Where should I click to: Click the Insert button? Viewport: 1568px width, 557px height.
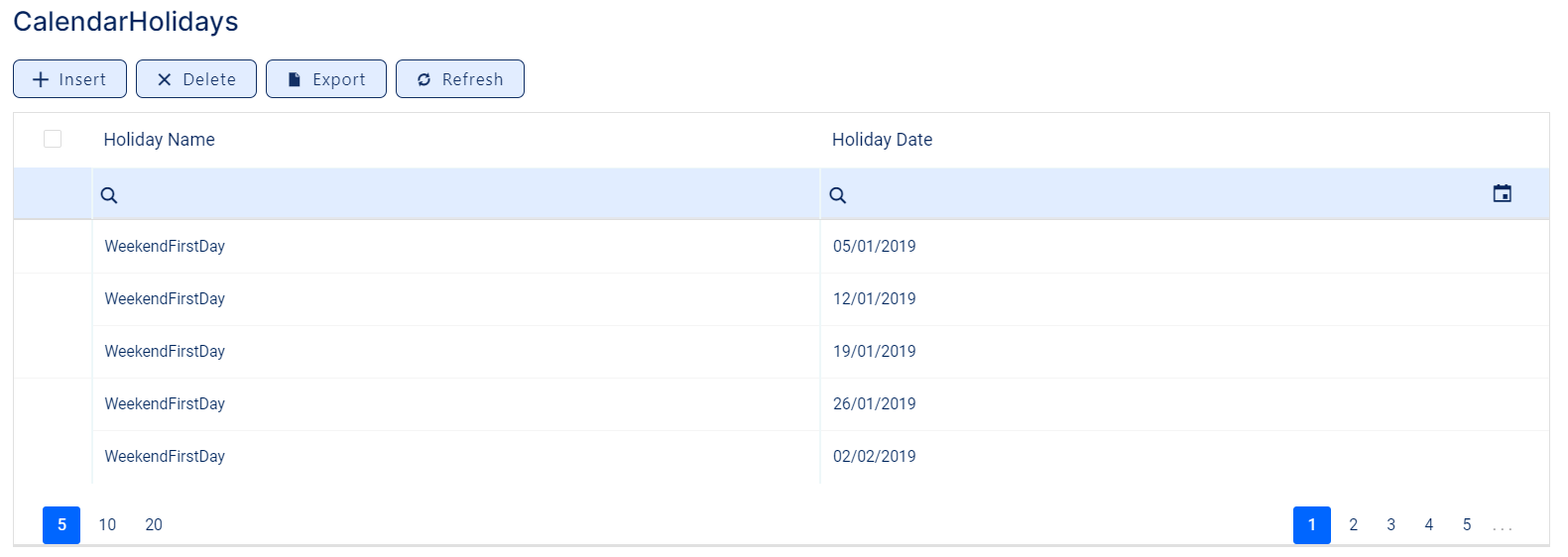tap(69, 79)
